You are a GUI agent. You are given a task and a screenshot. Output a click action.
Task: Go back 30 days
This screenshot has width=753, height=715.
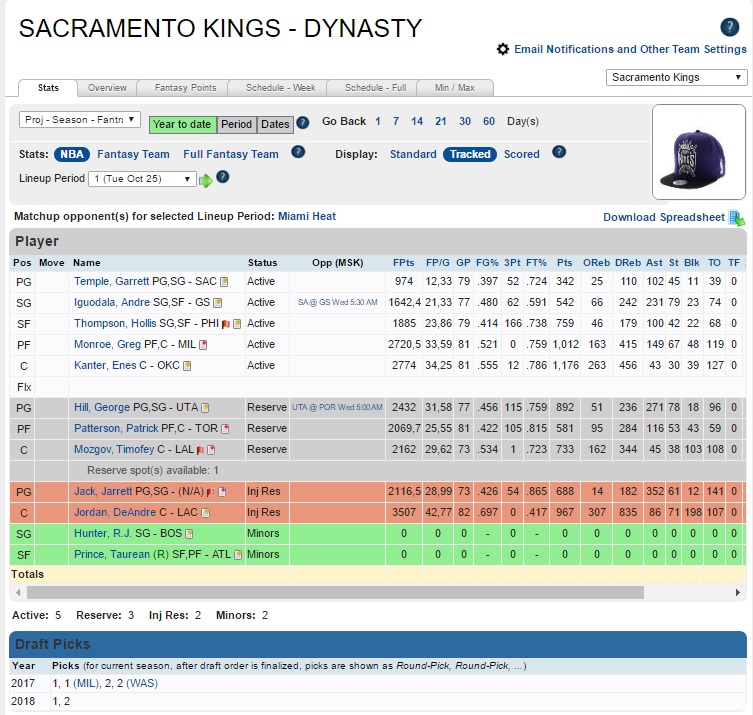coord(465,121)
